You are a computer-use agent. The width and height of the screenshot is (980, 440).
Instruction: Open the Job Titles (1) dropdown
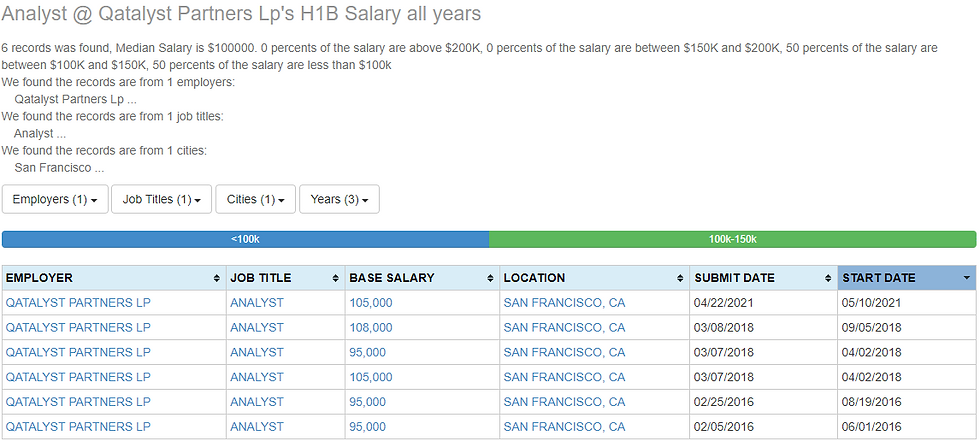pos(161,199)
